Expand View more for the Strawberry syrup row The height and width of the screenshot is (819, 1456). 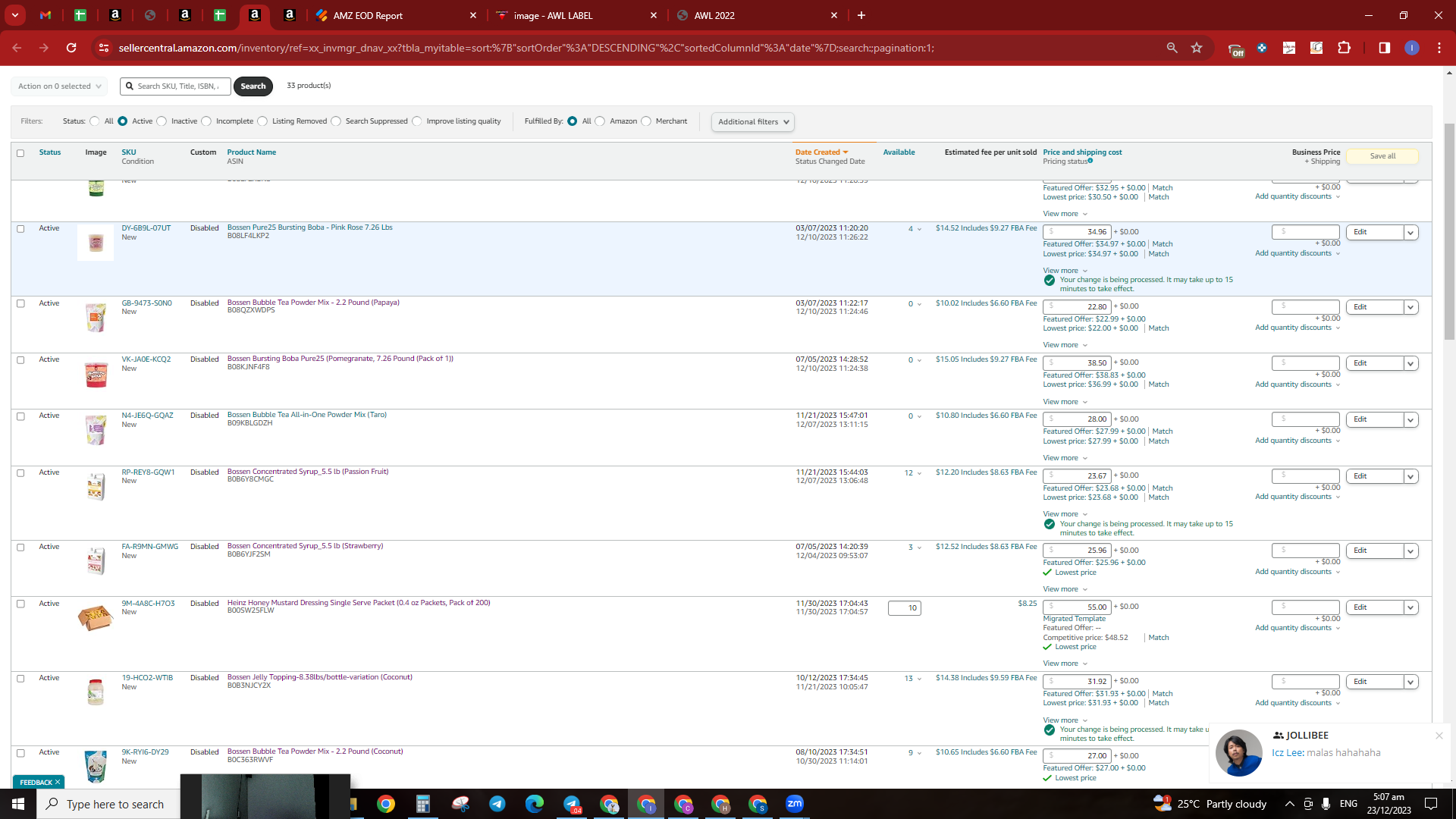(1065, 589)
